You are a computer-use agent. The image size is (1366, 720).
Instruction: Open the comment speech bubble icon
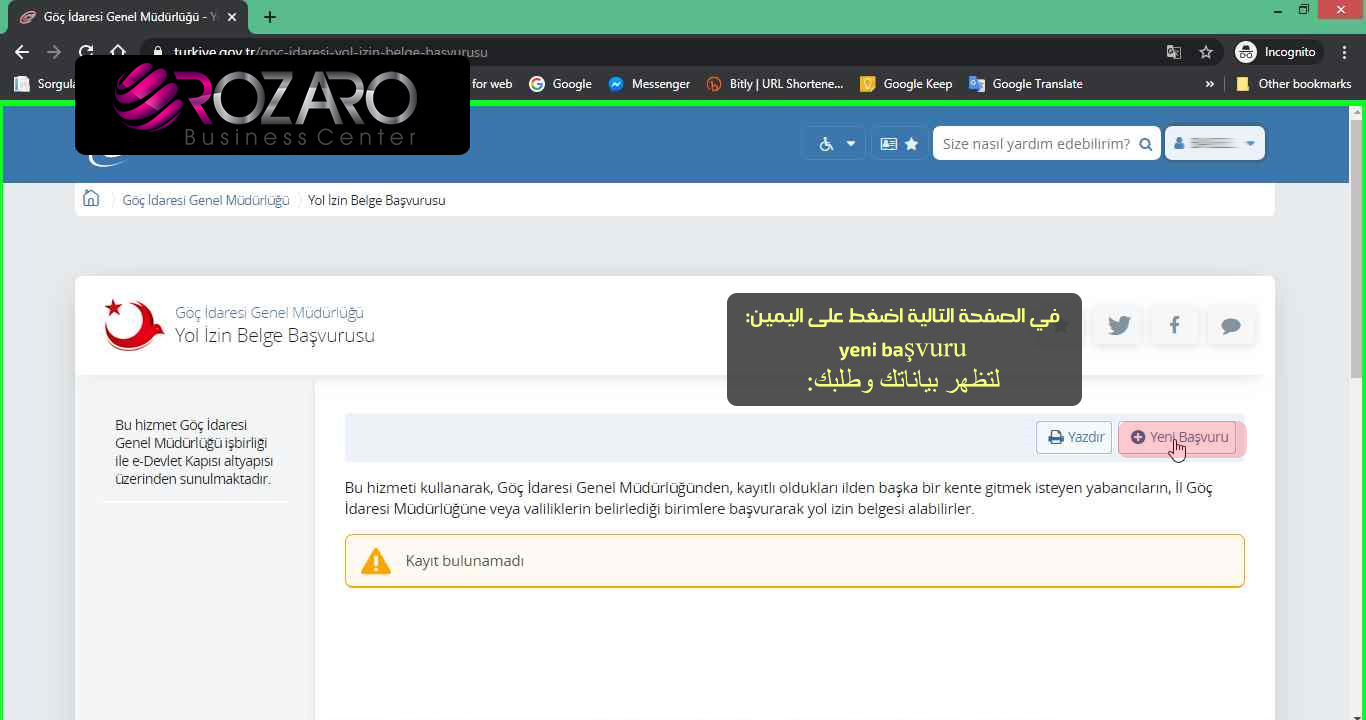click(x=1231, y=326)
